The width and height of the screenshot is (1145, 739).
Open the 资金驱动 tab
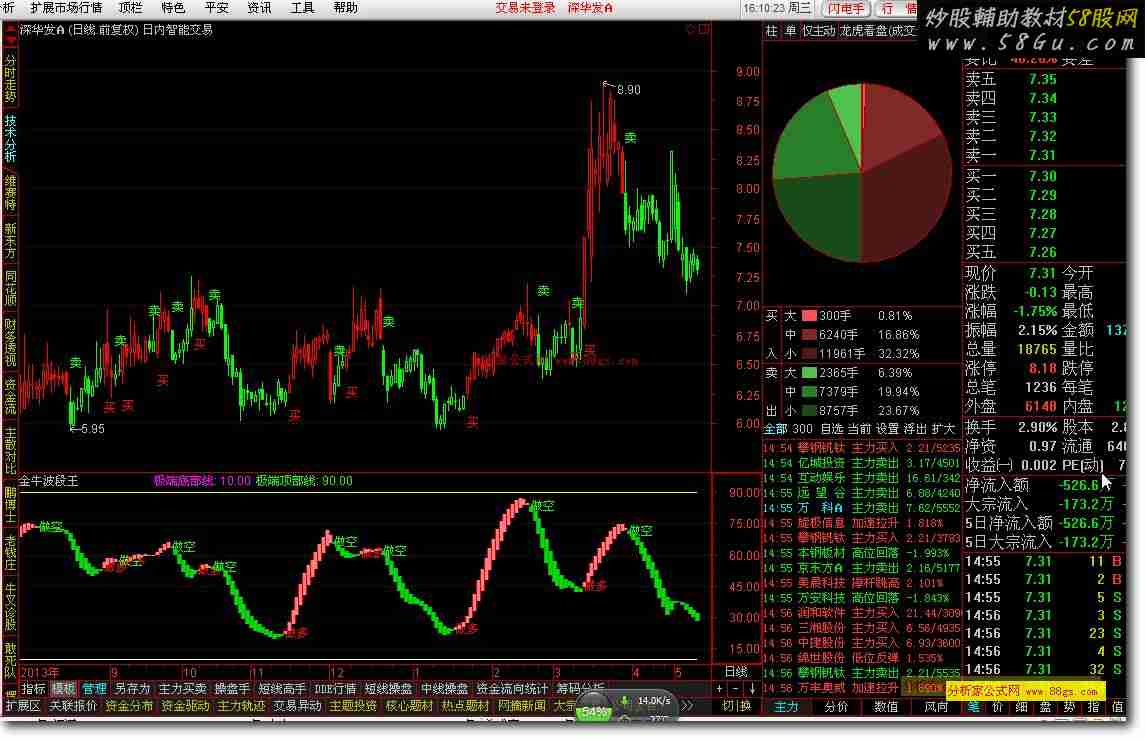(185, 706)
